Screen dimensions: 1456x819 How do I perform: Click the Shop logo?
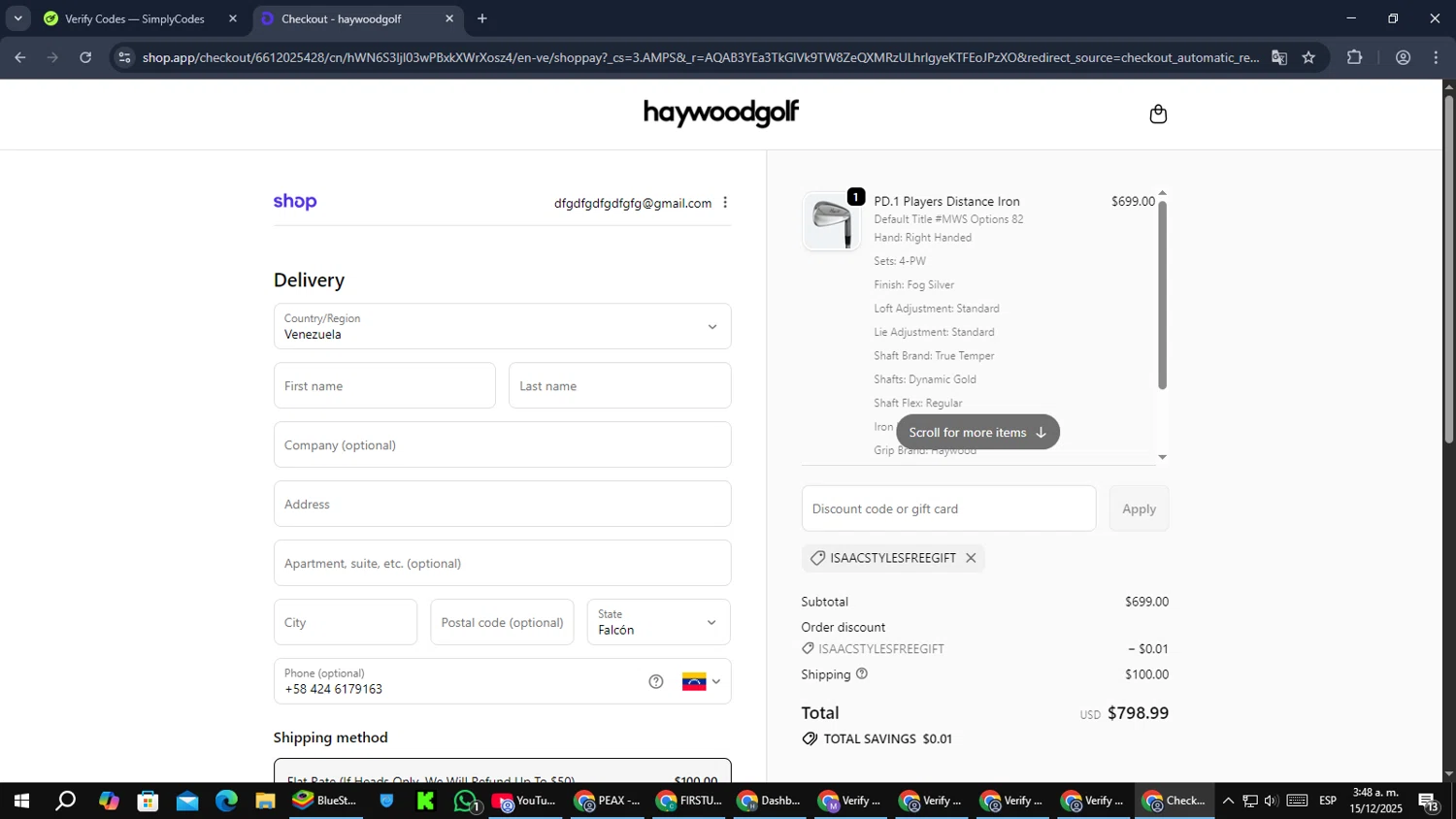(295, 202)
